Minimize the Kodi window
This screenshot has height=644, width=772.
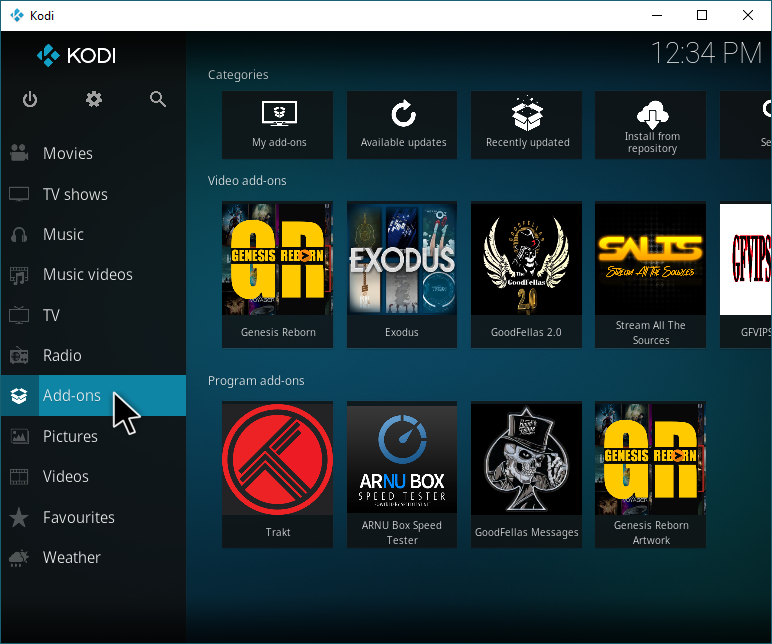tap(657, 15)
